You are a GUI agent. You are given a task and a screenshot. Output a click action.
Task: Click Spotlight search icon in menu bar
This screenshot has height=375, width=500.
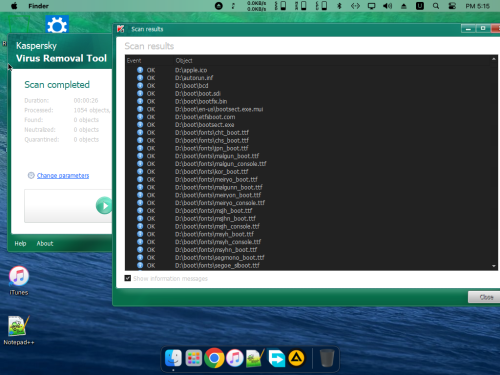tap(436, 6)
